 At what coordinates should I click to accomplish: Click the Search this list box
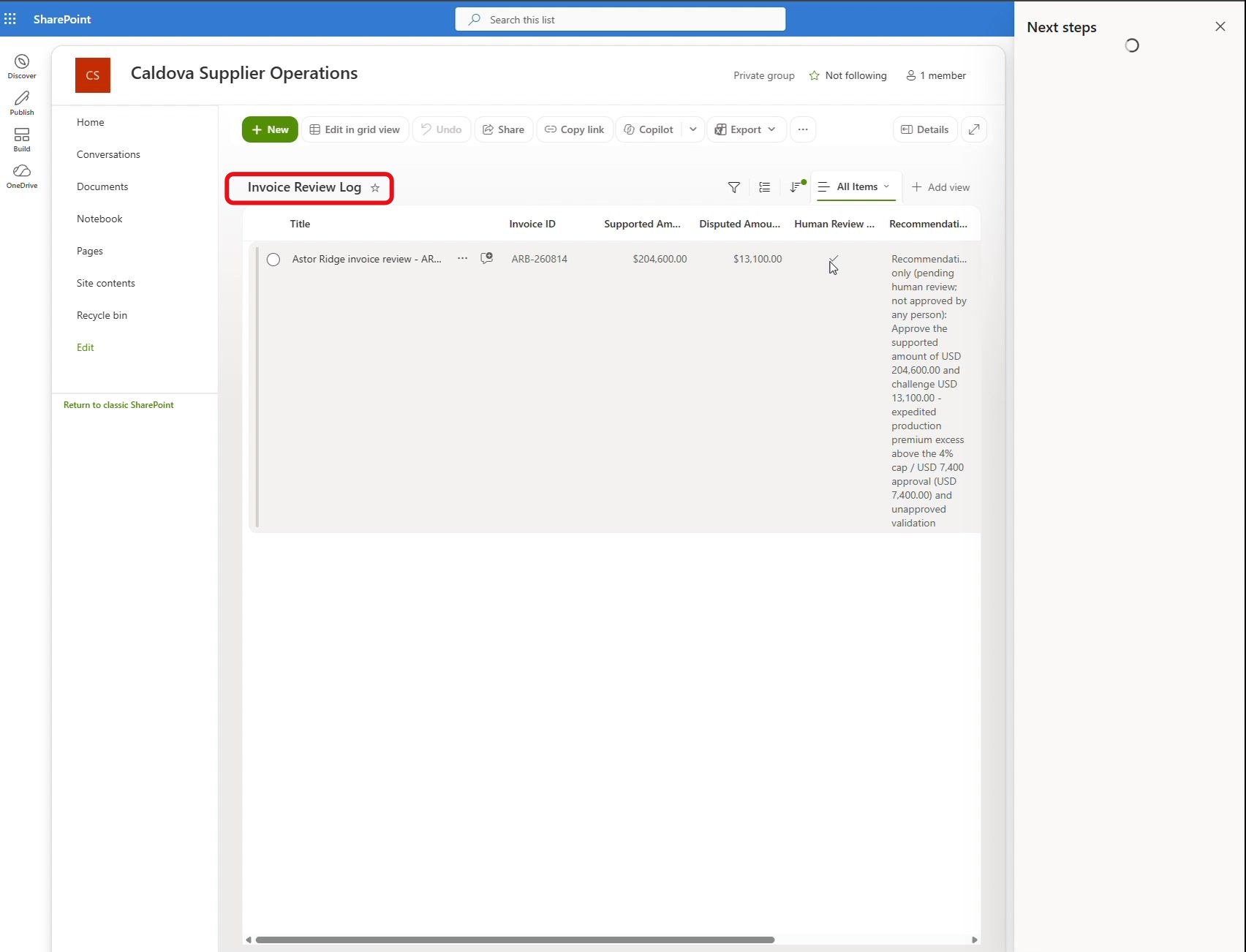tap(620, 19)
